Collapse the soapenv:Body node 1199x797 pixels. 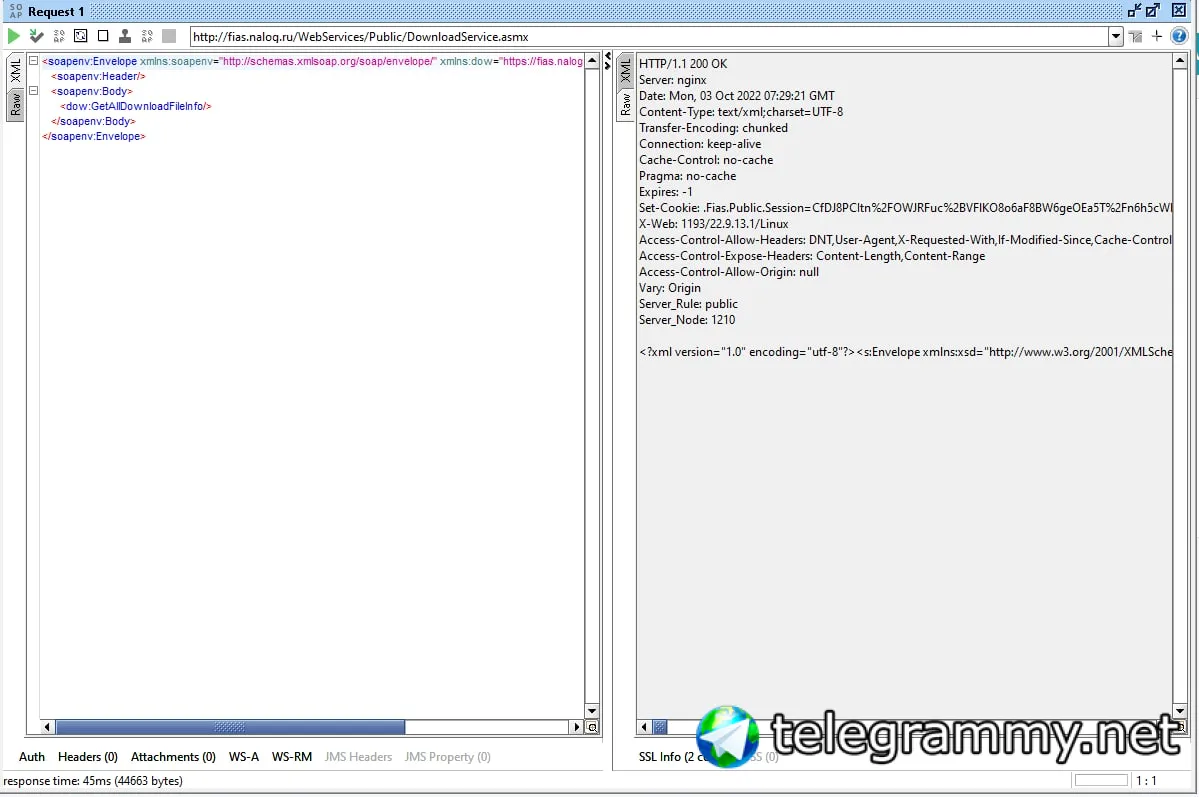pyautogui.click(x=34, y=90)
